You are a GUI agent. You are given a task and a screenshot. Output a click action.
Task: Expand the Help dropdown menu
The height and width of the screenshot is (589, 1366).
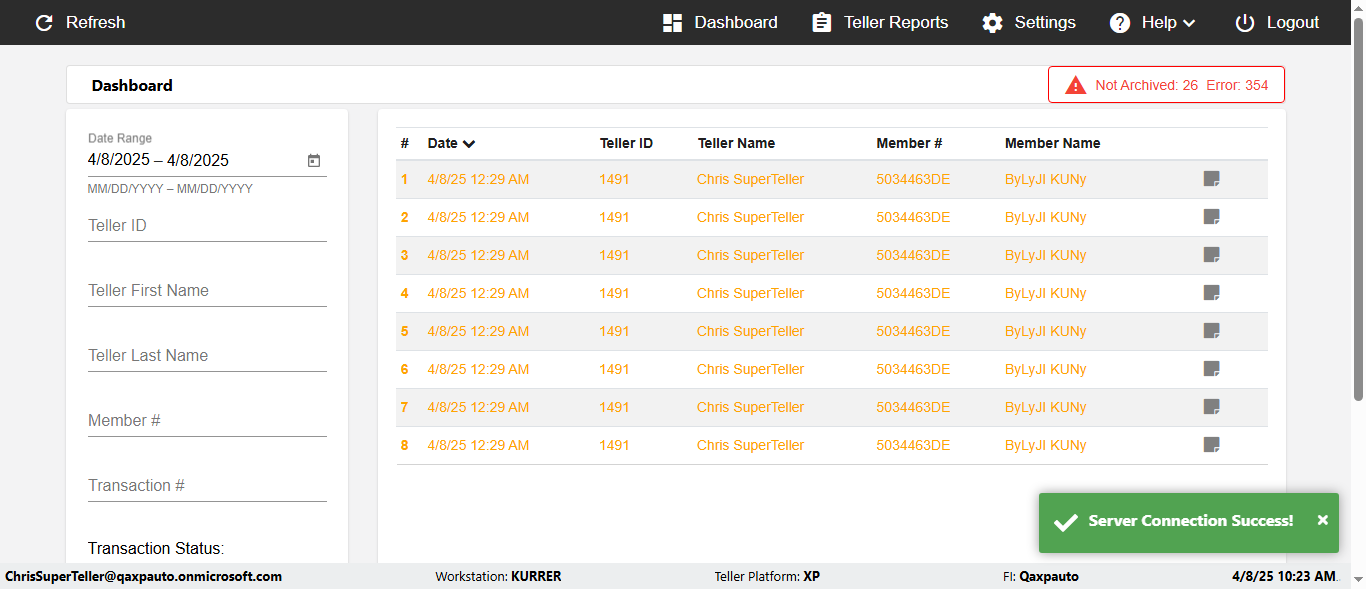(1153, 23)
